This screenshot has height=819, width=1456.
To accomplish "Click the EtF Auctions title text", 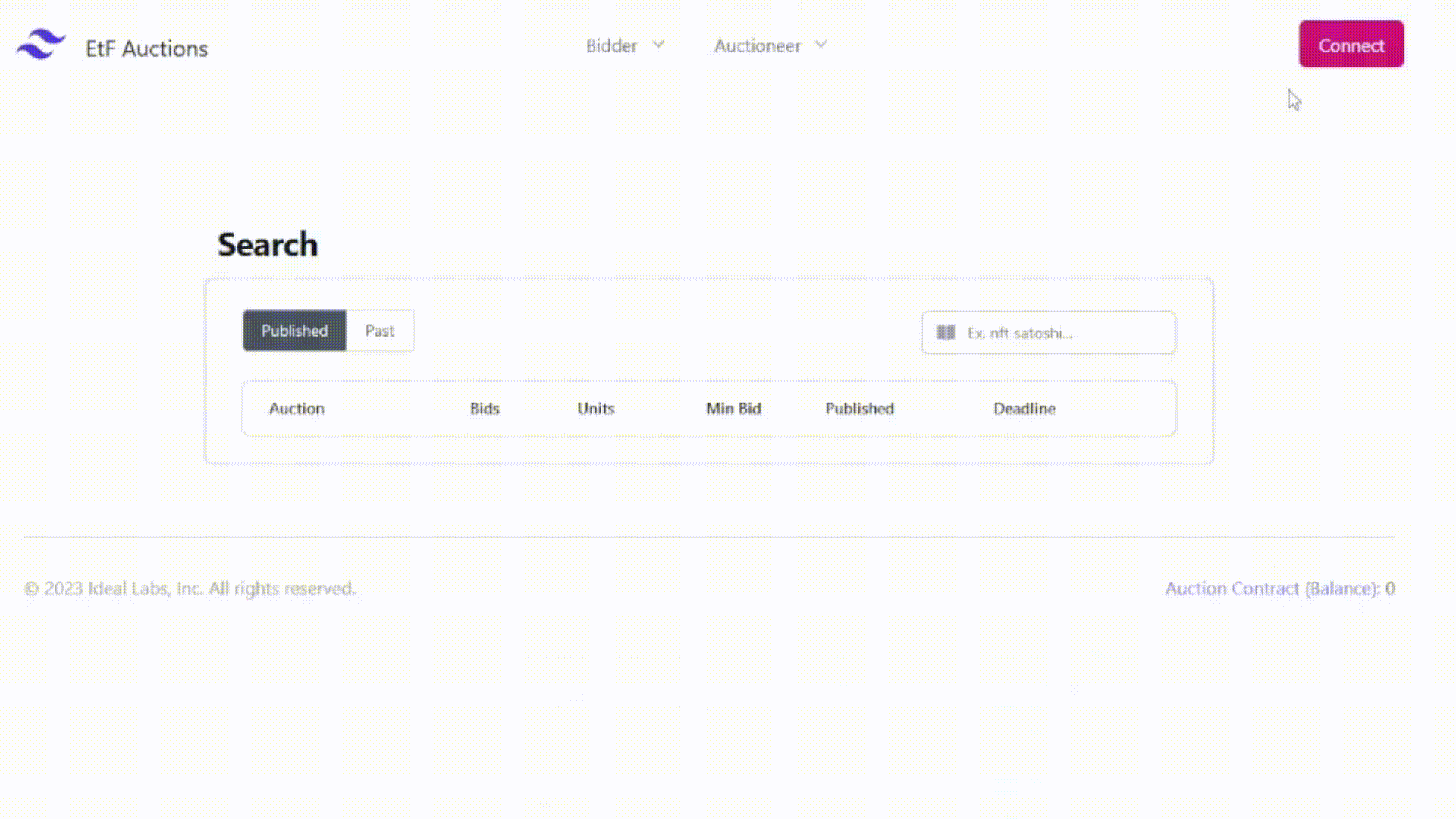I will 146,49.
